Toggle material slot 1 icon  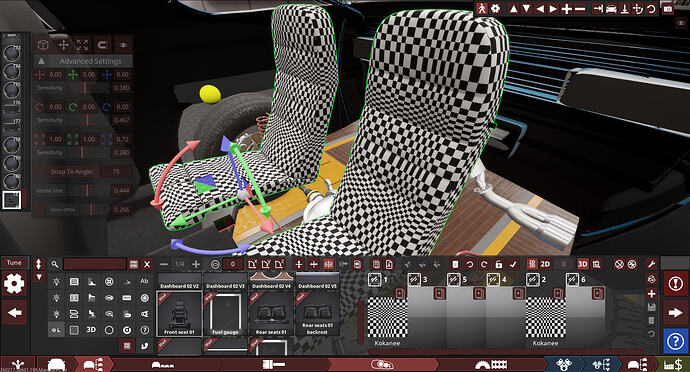pyautogui.click(x=374, y=279)
